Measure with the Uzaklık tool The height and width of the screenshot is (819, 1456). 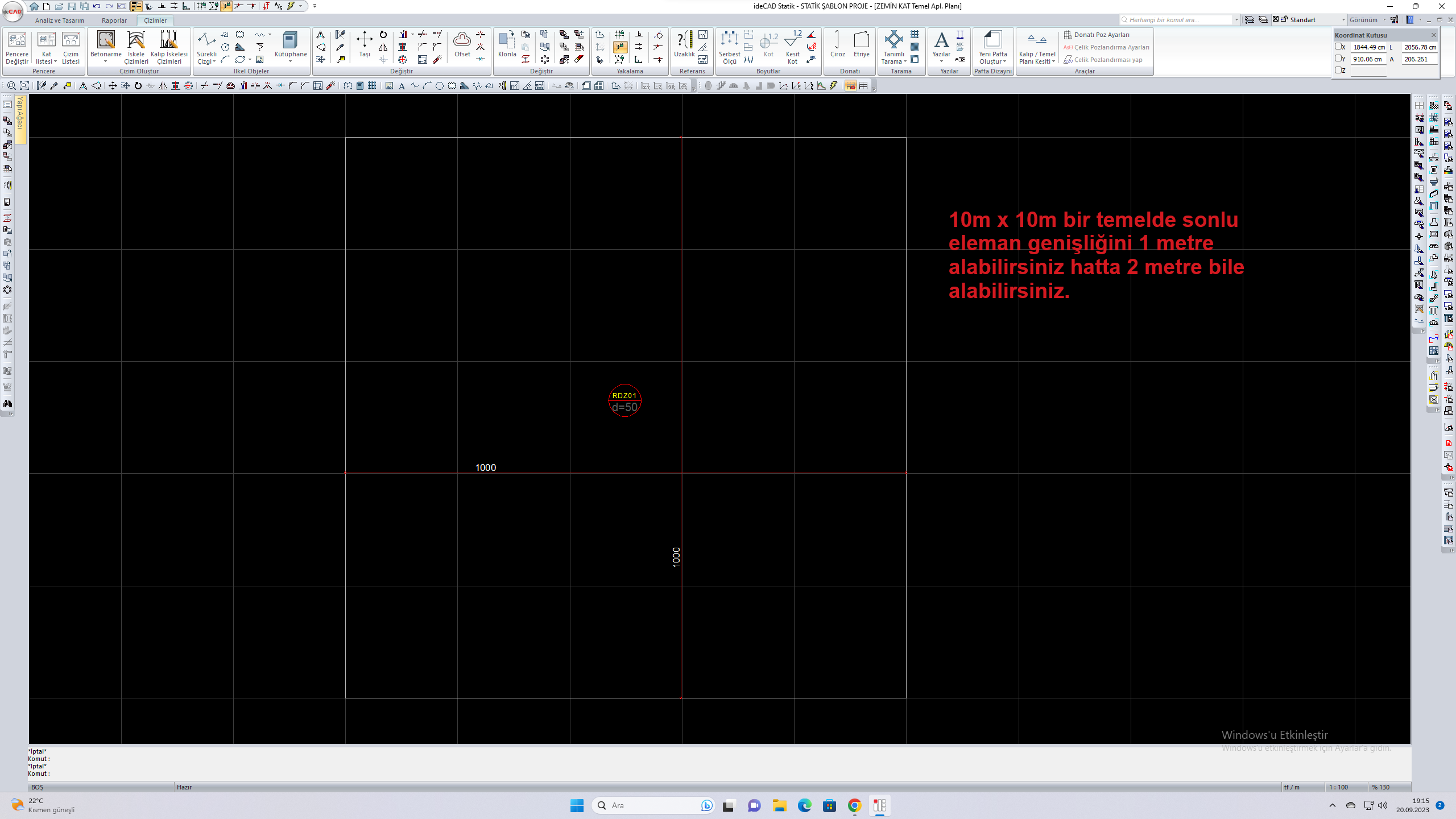(684, 44)
